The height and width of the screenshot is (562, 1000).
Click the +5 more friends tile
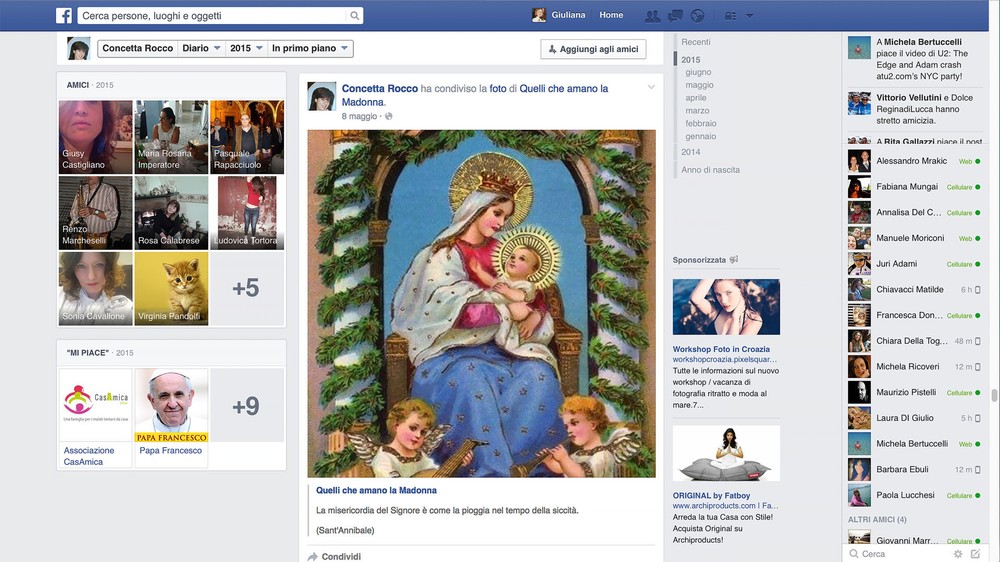pos(247,288)
